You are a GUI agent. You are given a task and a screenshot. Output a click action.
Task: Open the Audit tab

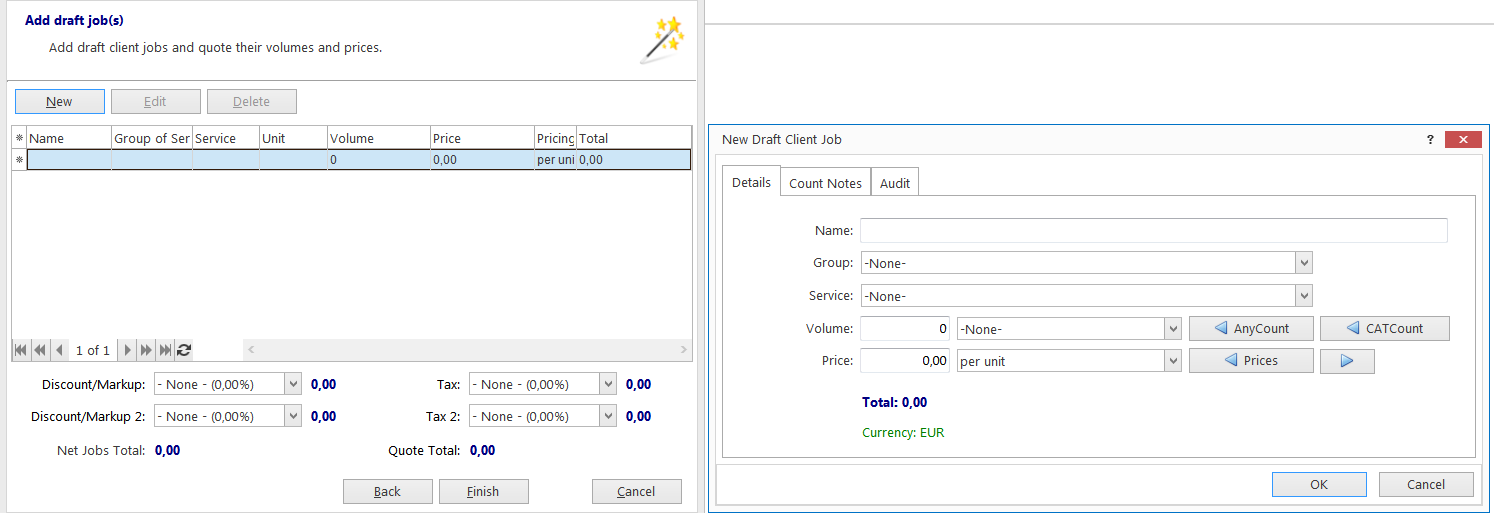tap(895, 183)
